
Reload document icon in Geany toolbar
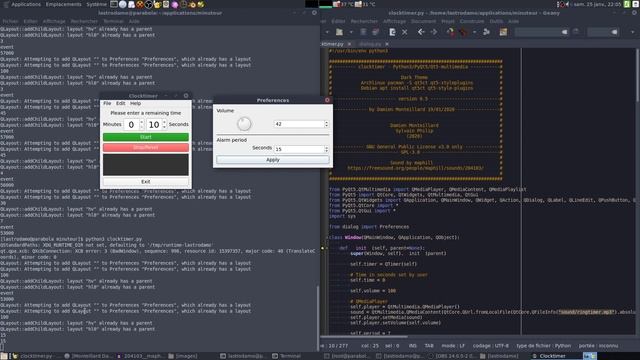pyautogui.click(x=392, y=32)
